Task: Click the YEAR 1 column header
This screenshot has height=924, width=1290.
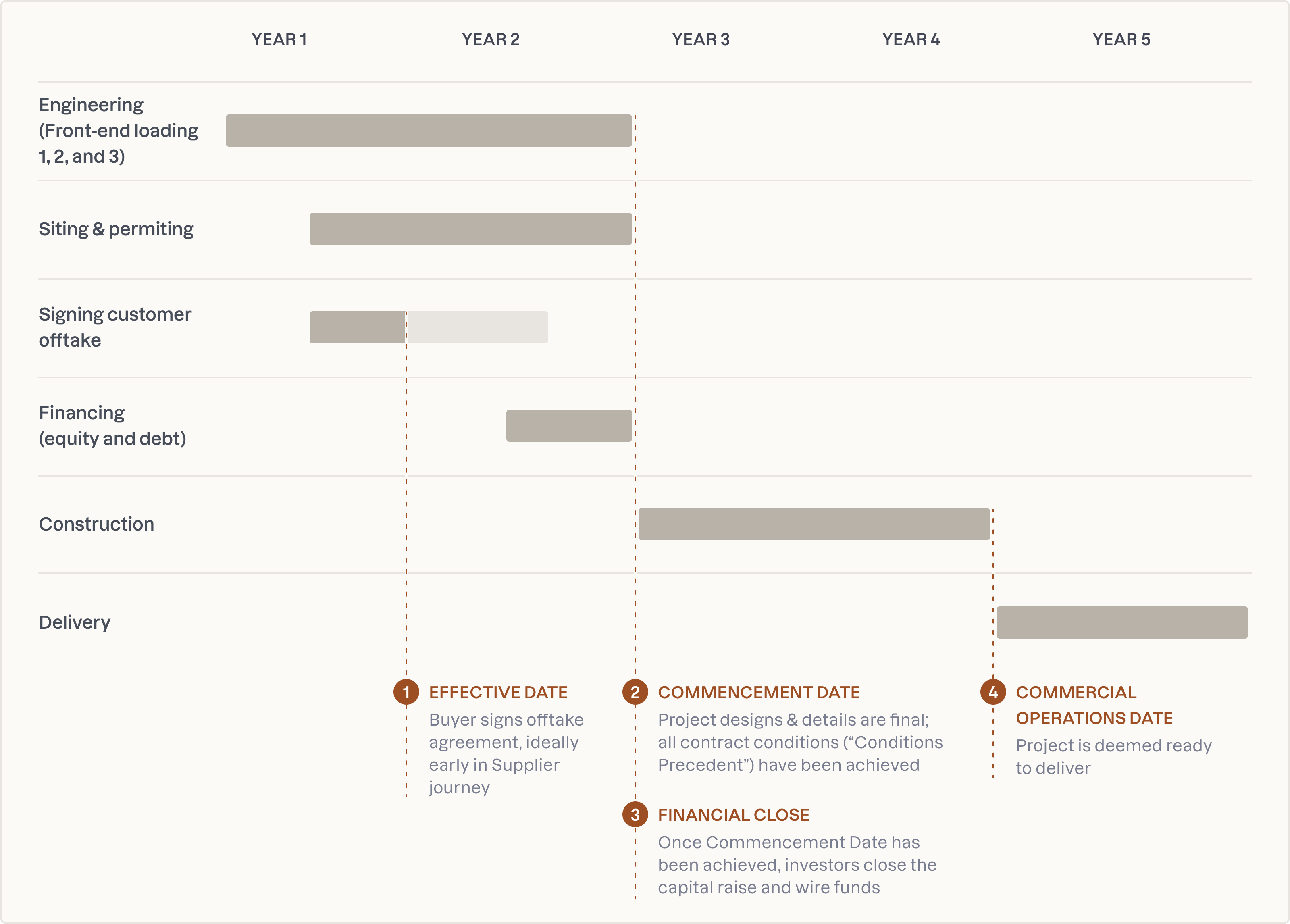Action: (279, 39)
